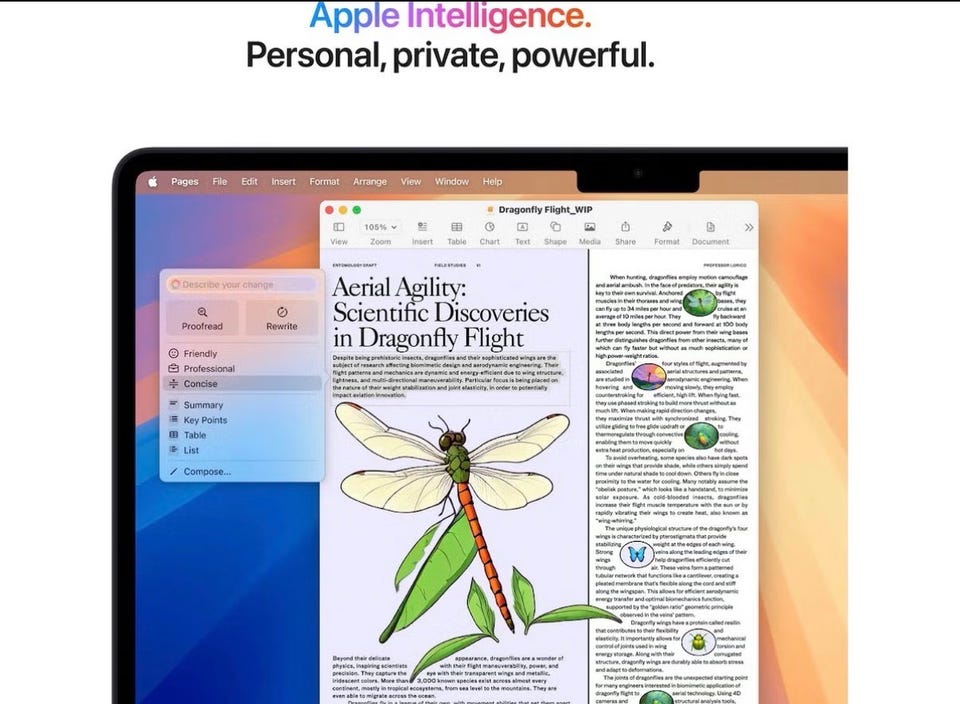This screenshot has width=960, height=704.
Task: Open the Apple menu logo
Action: [x=152, y=181]
